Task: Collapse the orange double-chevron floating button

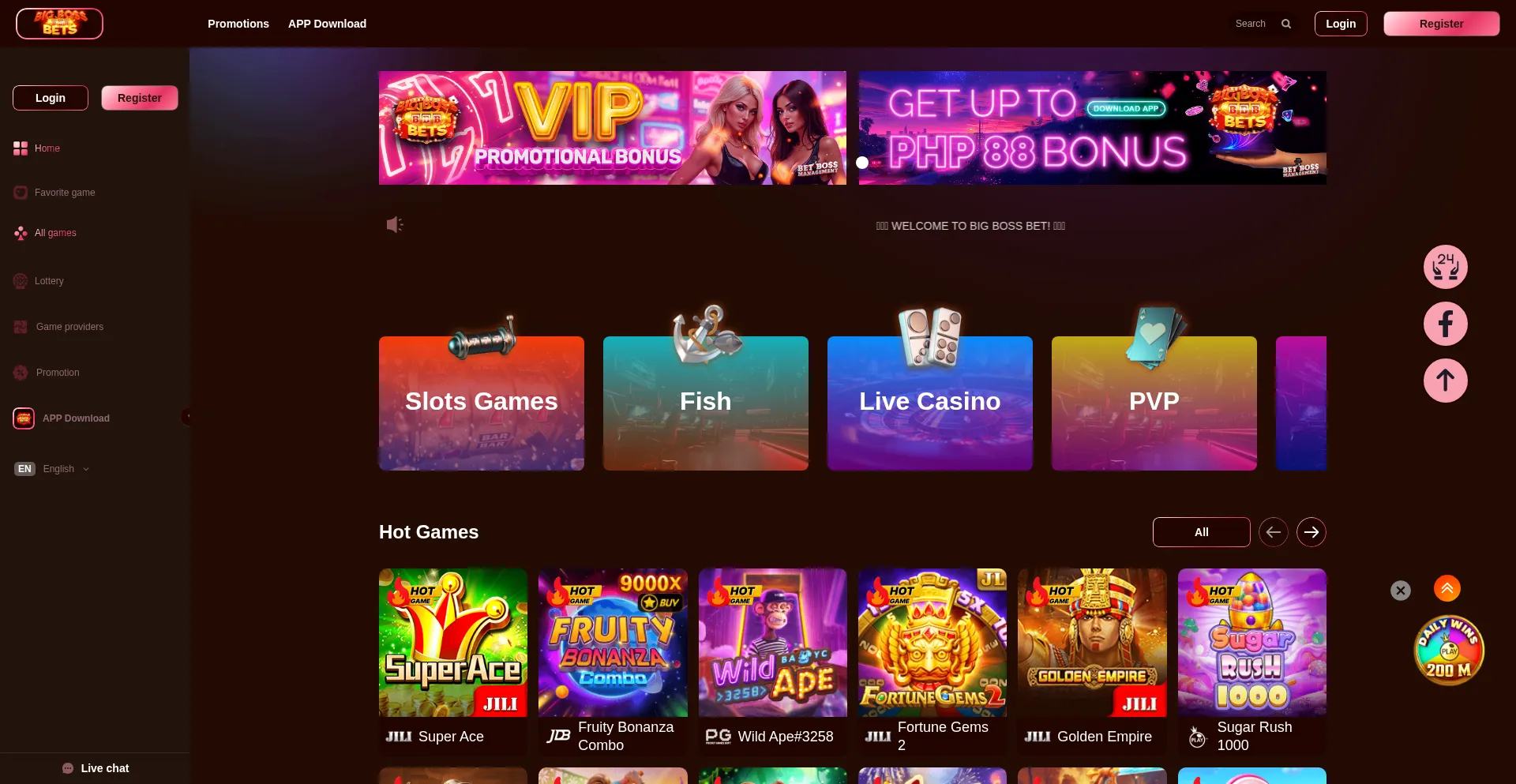Action: (x=1447, y=588)
